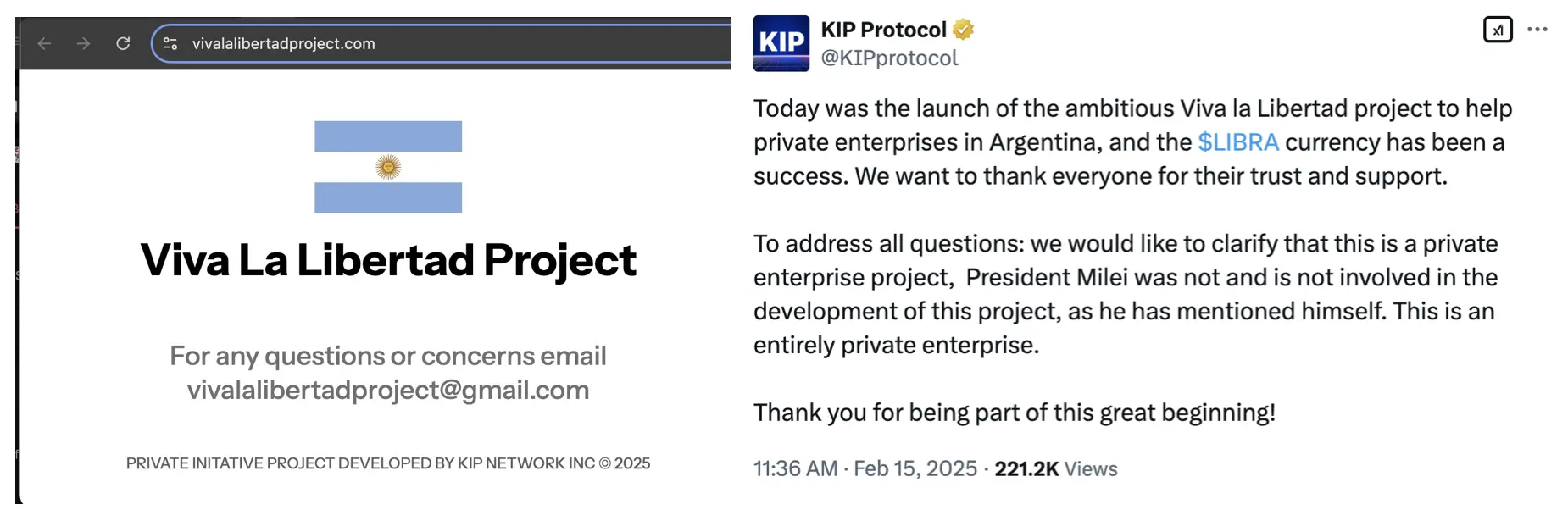
Task: Reload the vivalalibertadproject.com page
Action: pos(123,43)
